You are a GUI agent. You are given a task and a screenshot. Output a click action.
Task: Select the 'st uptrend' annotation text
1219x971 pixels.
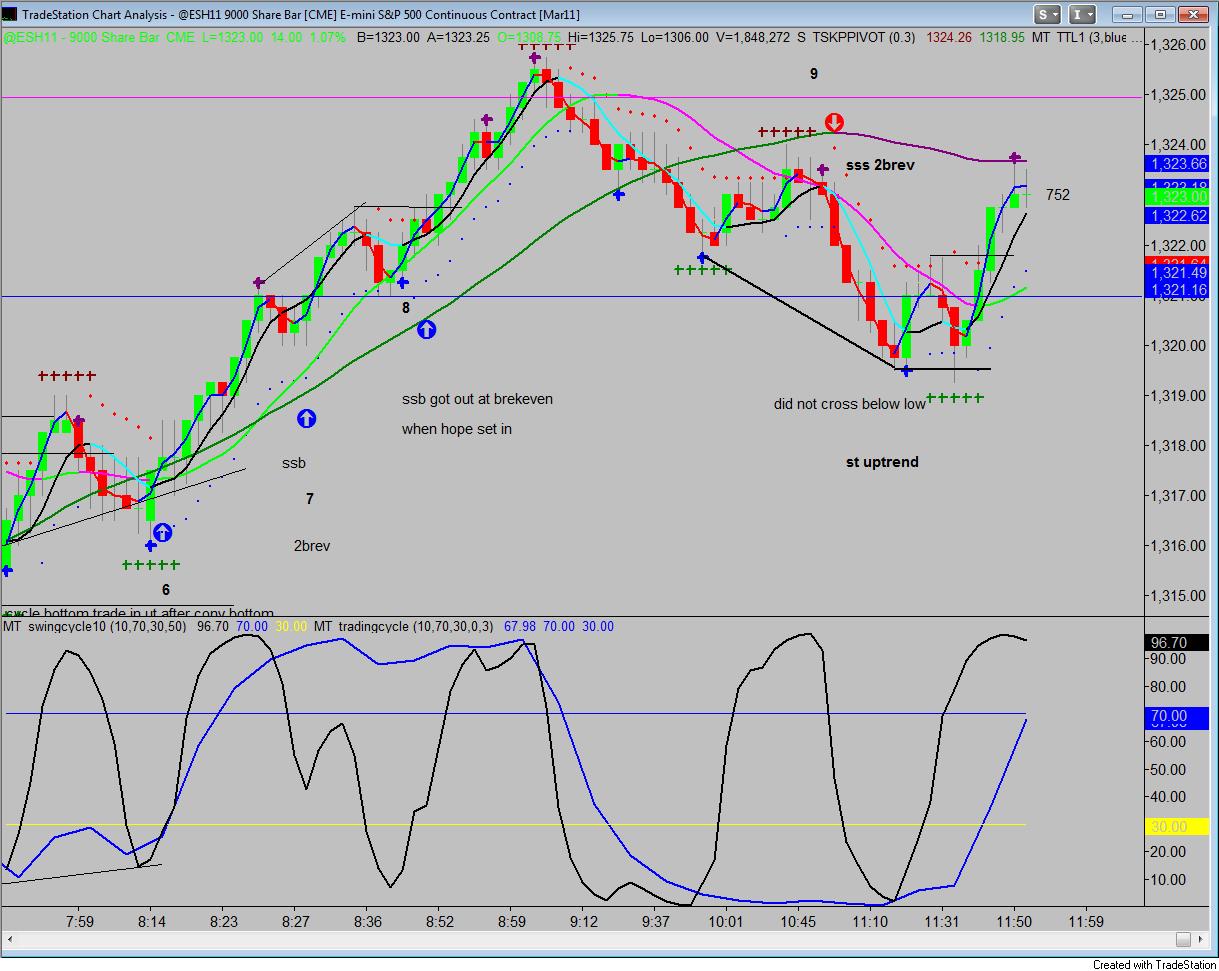pyautogui.click(x=882, y=462)
